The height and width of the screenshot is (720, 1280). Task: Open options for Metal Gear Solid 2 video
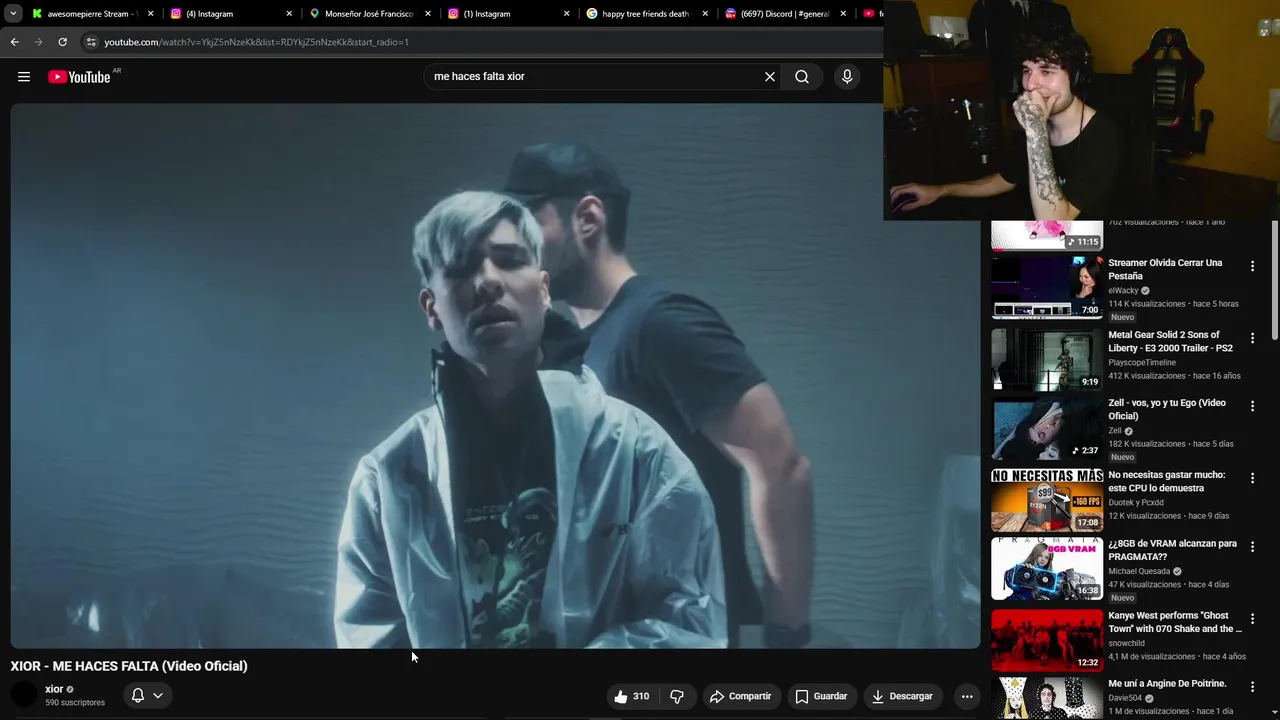pyautogui.click(x=1252, y=338)
